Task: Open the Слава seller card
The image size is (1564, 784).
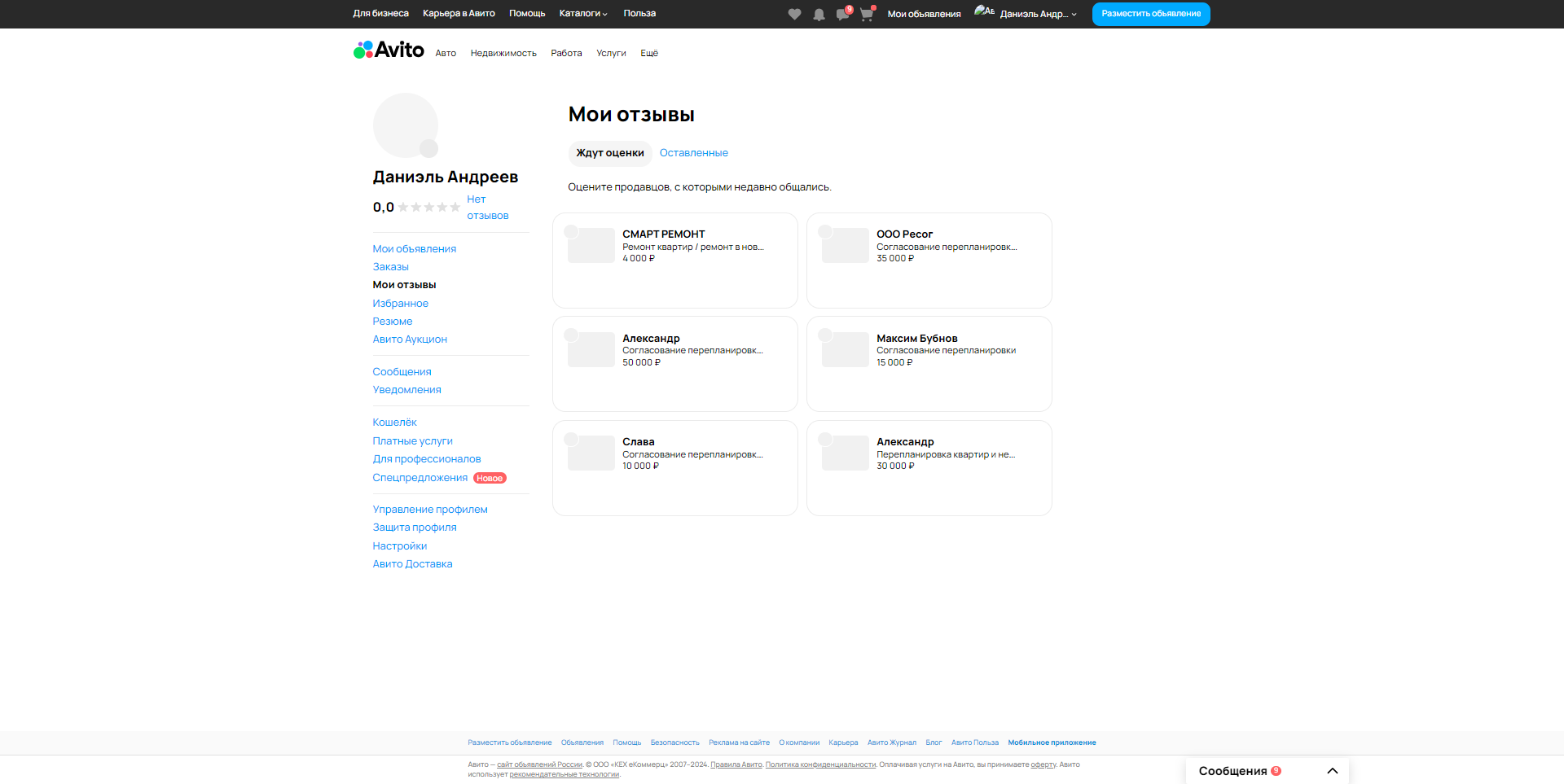Action: pyautogui.click(x=675, y=468)
